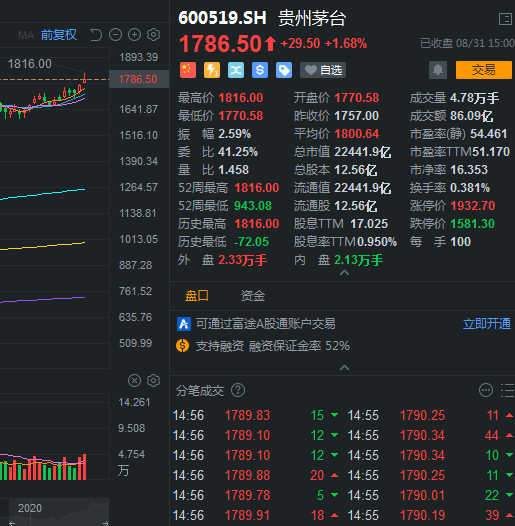Click the China flag market icon

click(188, 70)
